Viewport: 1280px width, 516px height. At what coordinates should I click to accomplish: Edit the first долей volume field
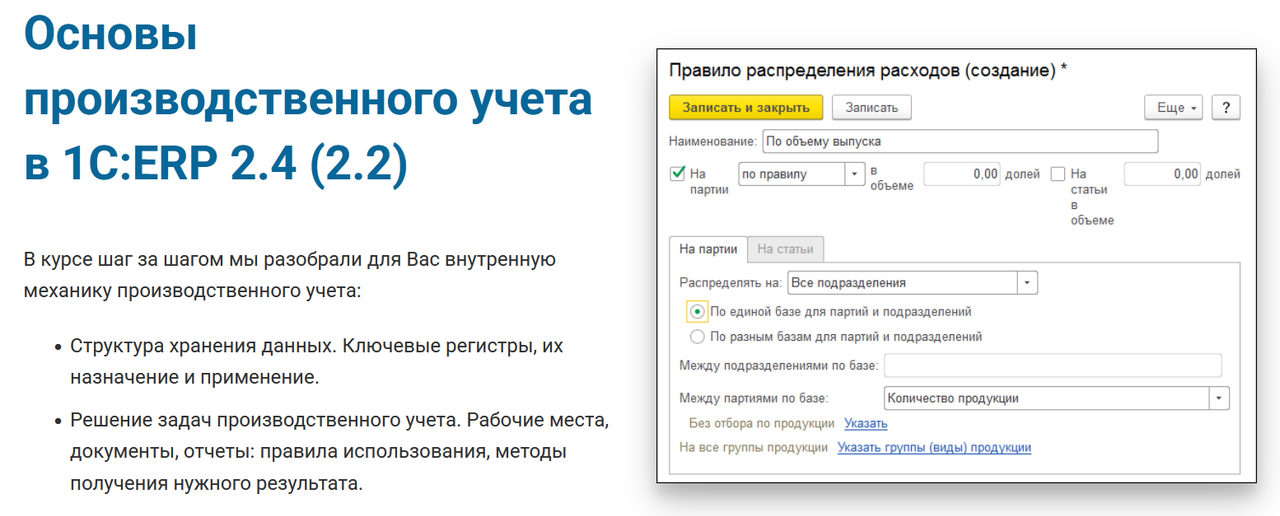click(x=962, y=174)
